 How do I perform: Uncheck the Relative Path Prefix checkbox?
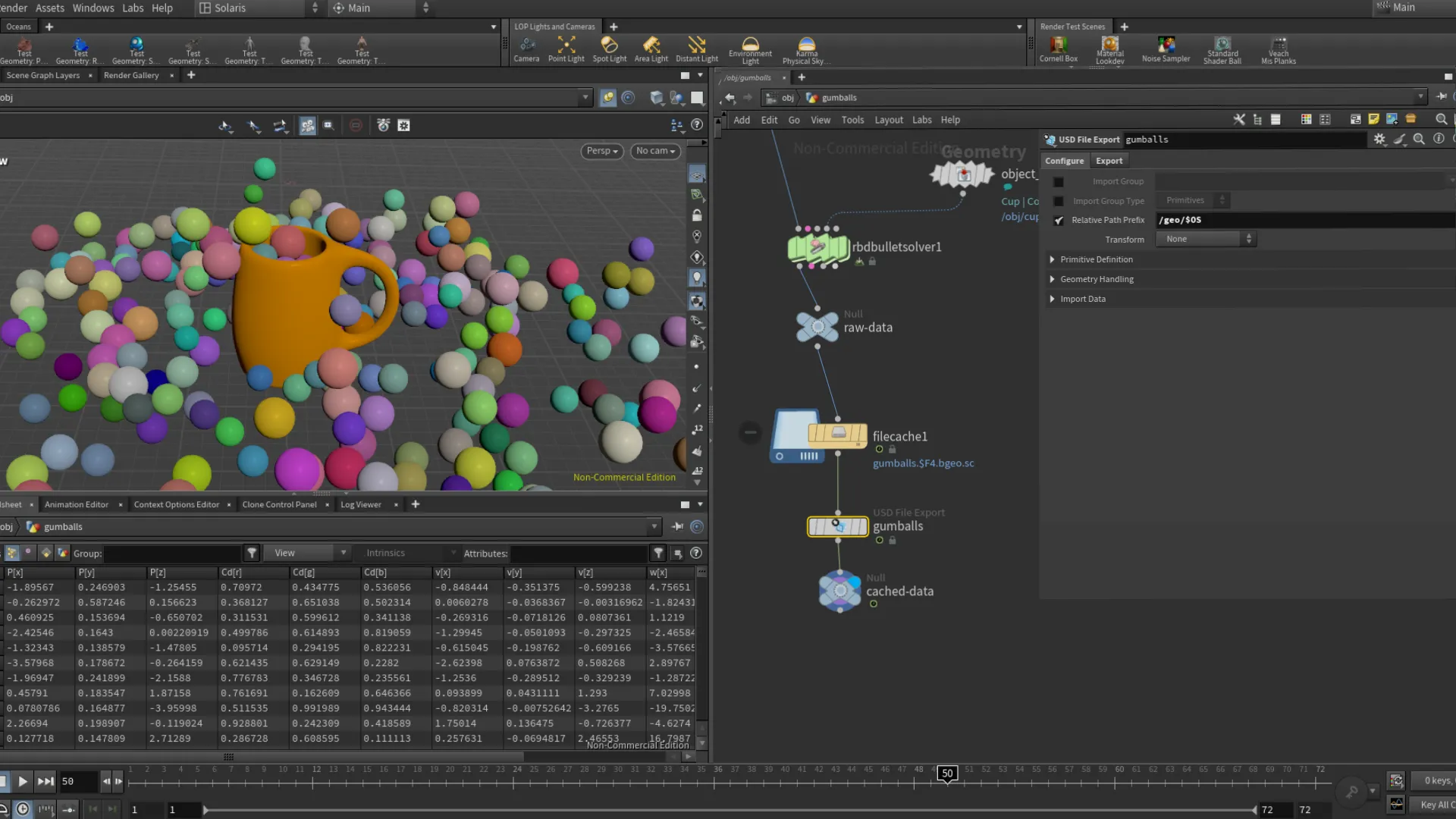click(1059, 221)
